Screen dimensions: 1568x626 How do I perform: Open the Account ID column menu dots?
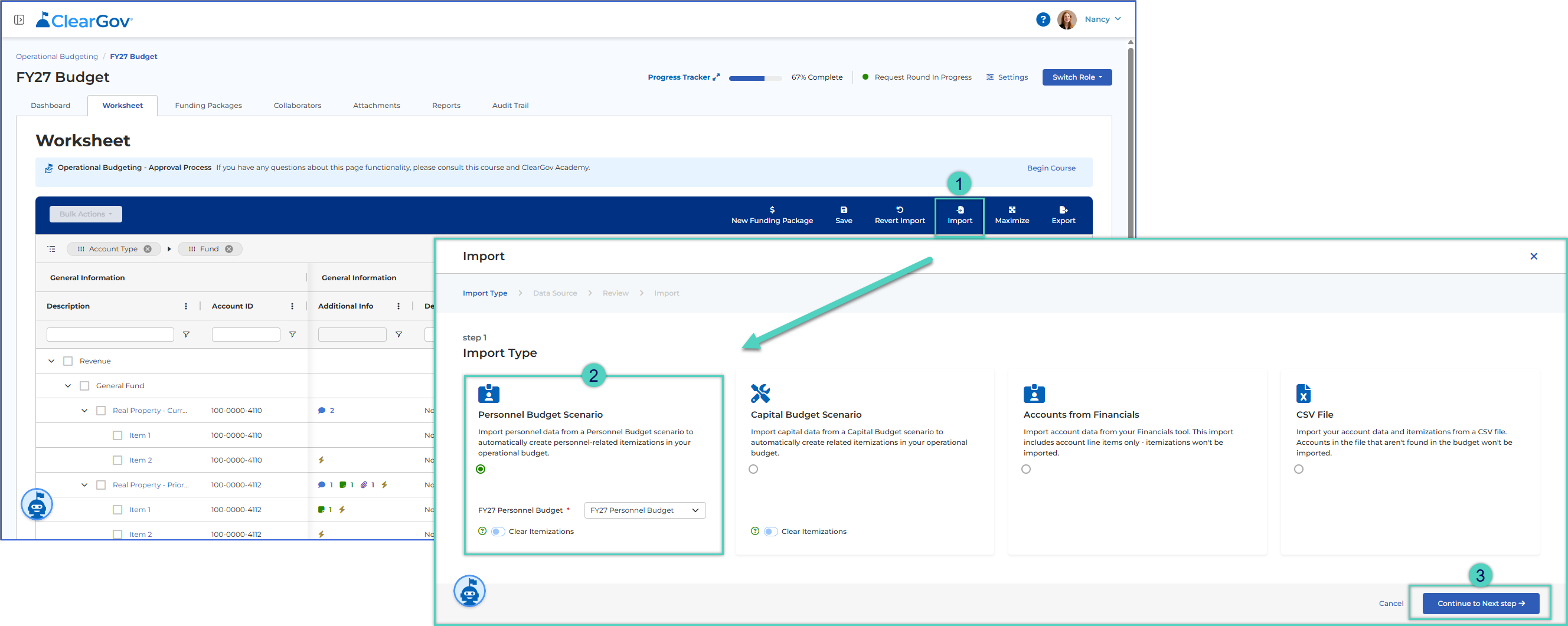pos(292,306)
